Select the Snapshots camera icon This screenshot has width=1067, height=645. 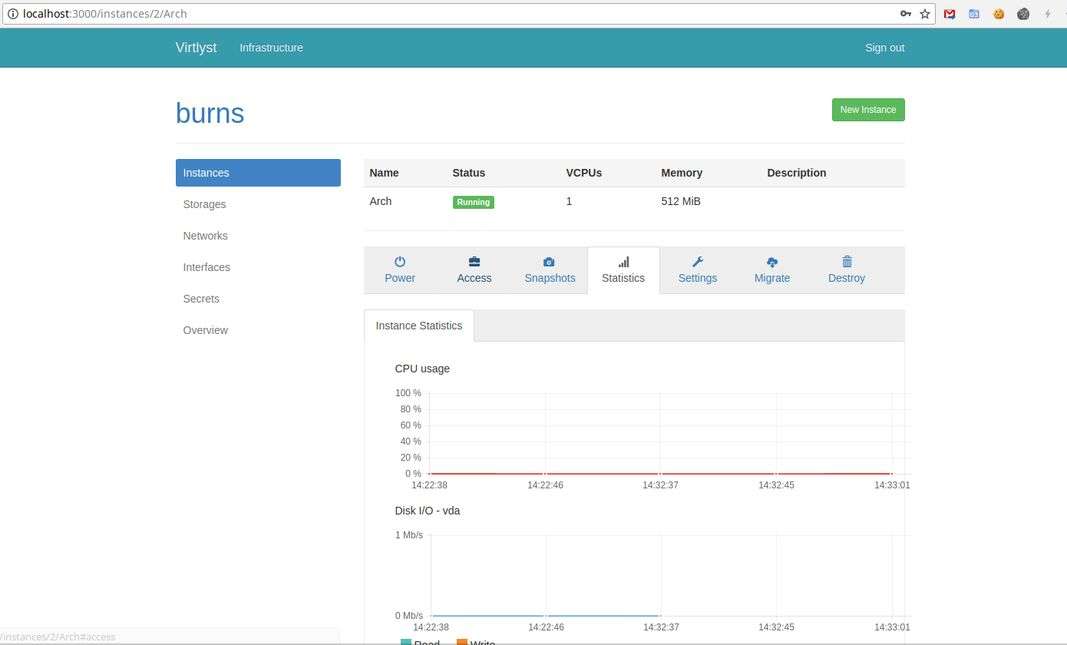click(x=549, y=262)
